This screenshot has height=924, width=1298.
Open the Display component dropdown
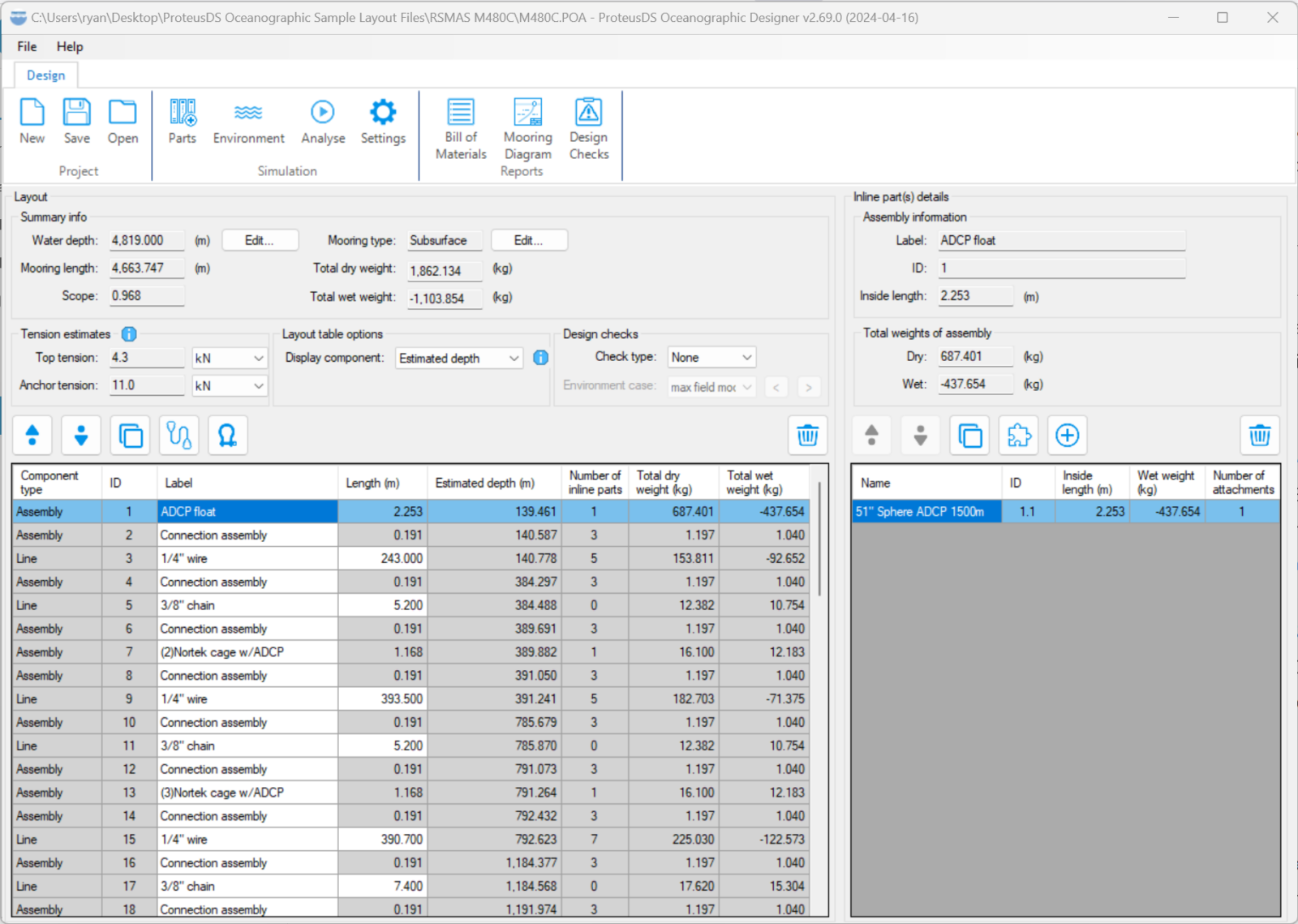(x=514, y=359)
